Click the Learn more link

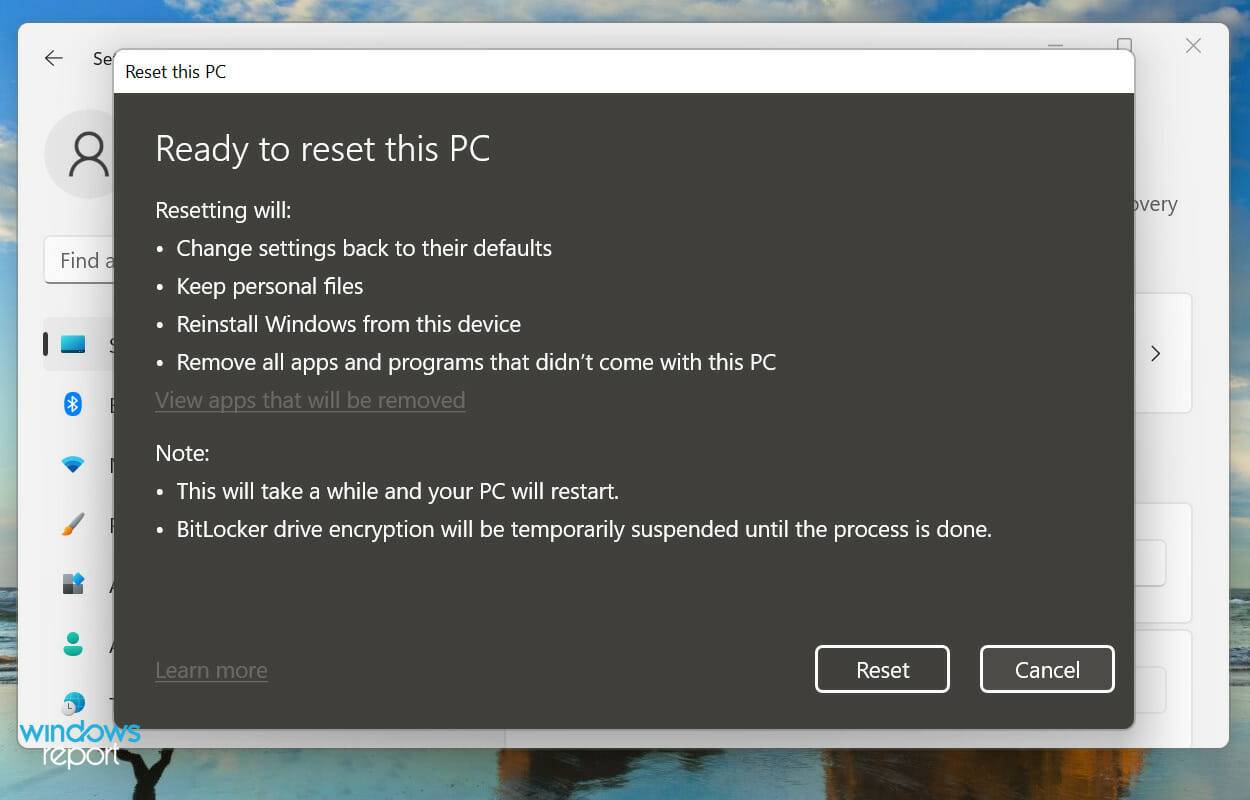click(x=211, y=670)
